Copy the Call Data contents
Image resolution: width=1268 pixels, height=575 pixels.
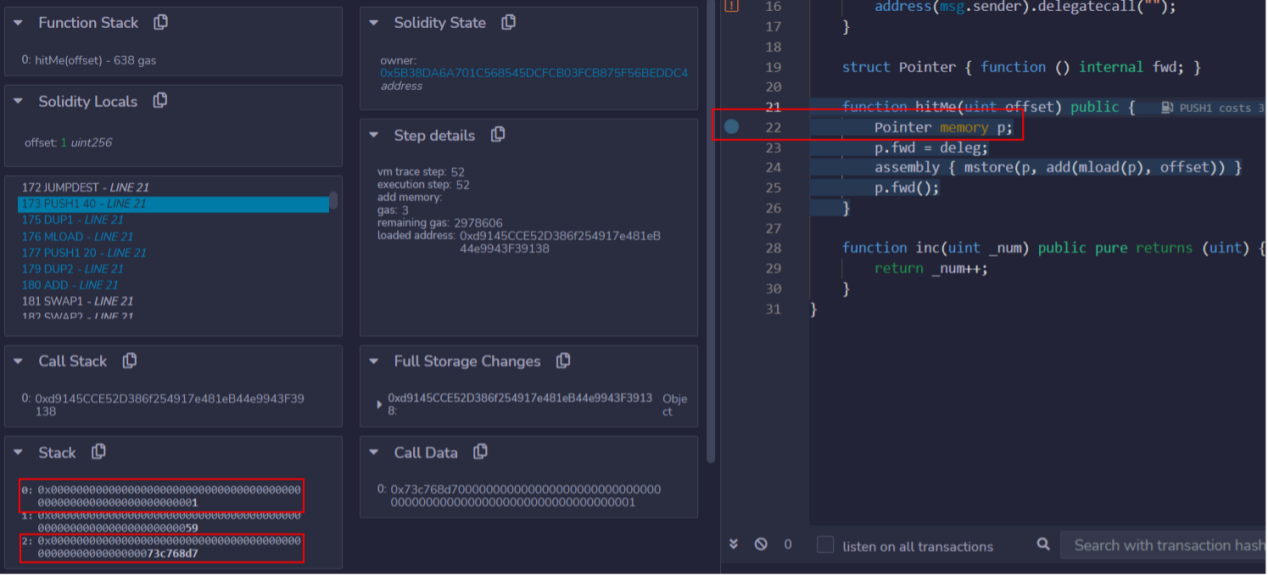tap(480, 452)
